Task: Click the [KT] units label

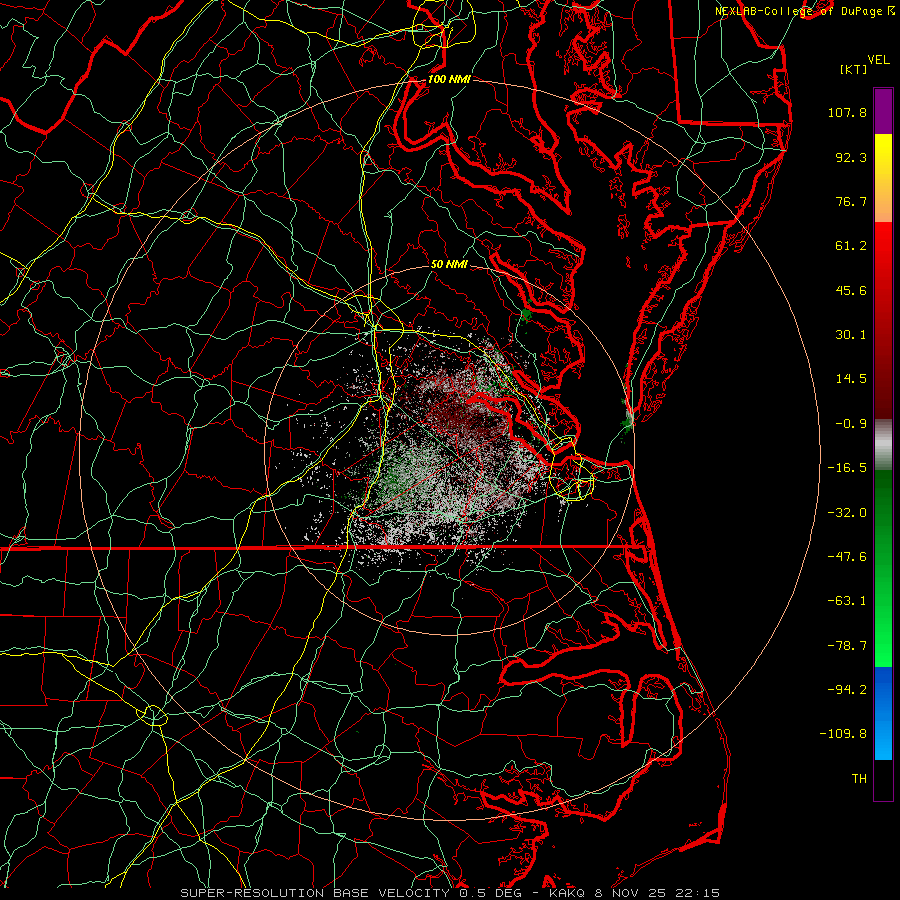Action: [854, 69]
